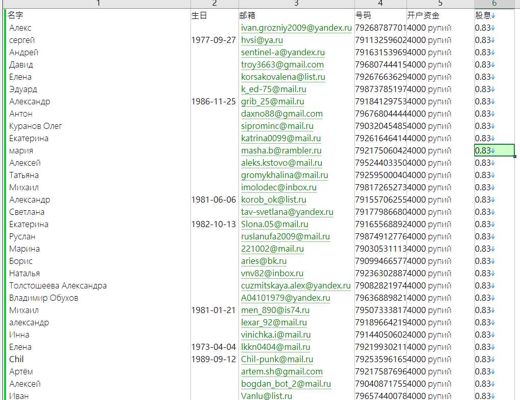Open the email link cuzmitskaya.alex@yandex.ru
Viewport: 520px width, 400px height.
tap(296, 286)
